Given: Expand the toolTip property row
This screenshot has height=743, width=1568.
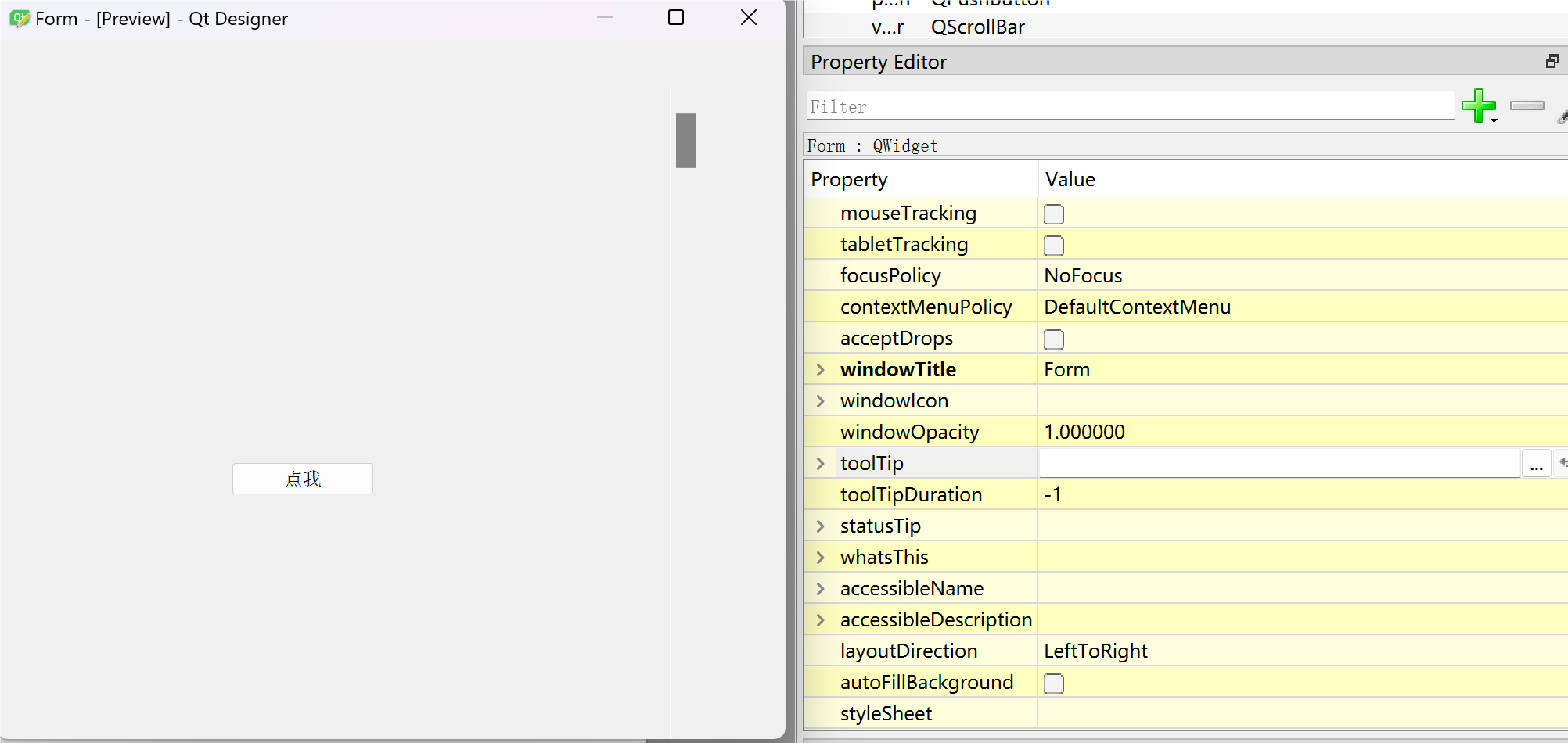Looking at the screenshot, I should coord(820,464).
